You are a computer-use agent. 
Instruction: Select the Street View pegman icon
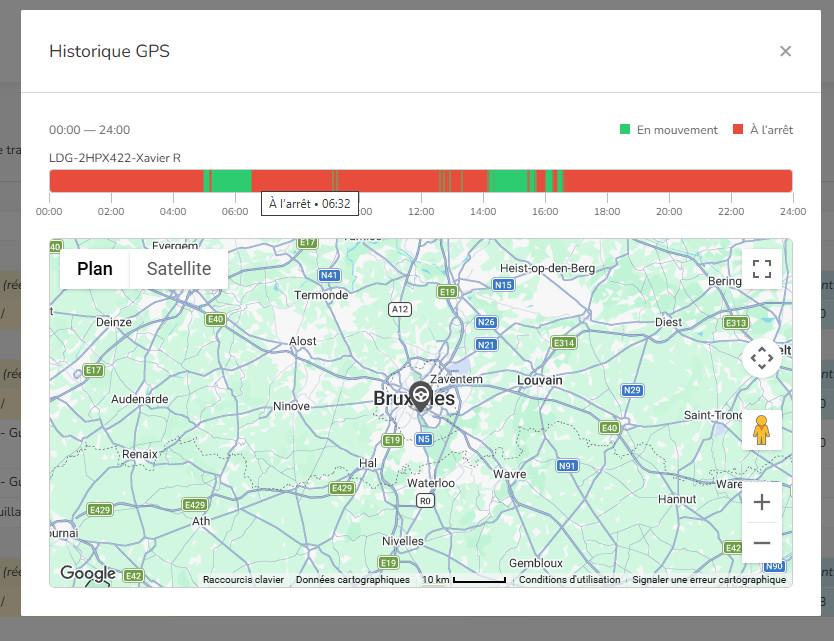tap(762, 430)
